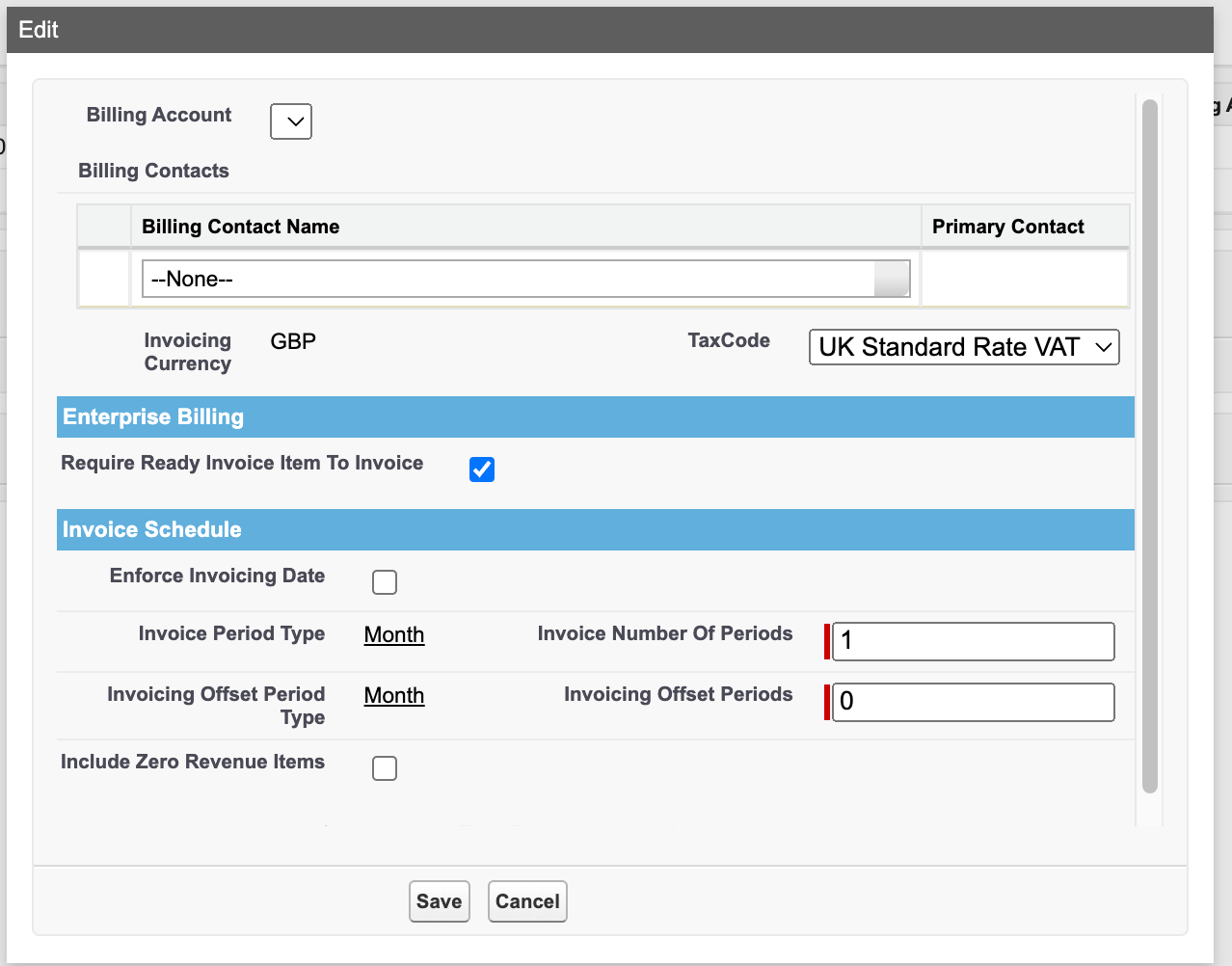Save the billing edits
This screenshot has width=1232, height=966.
440,901
